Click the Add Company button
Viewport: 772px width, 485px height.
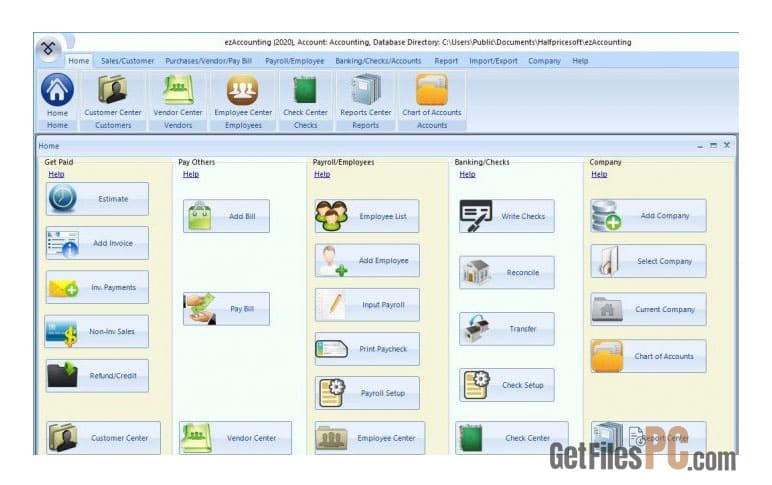tap(648, 216)
